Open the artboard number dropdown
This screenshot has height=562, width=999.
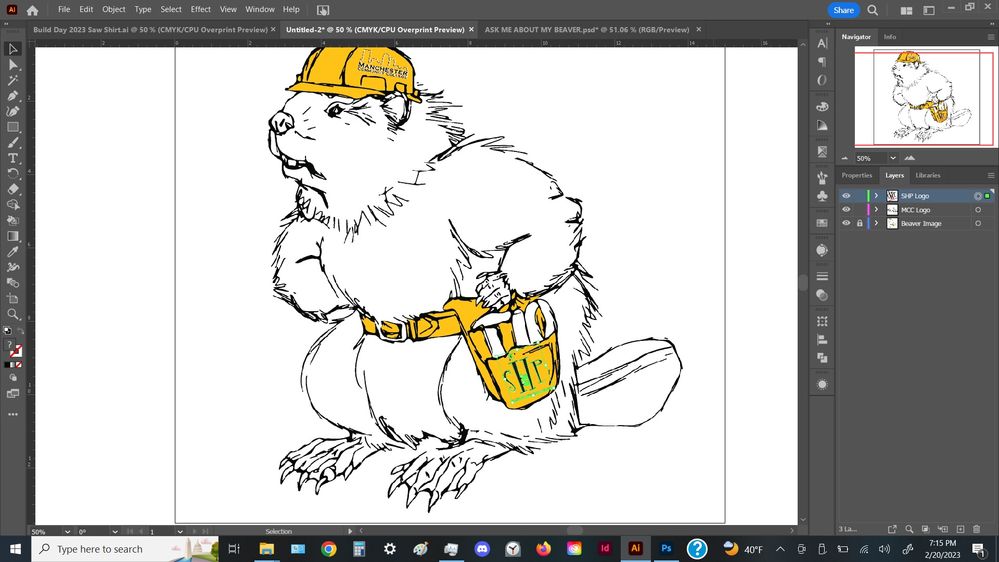[x=180, y=531]
